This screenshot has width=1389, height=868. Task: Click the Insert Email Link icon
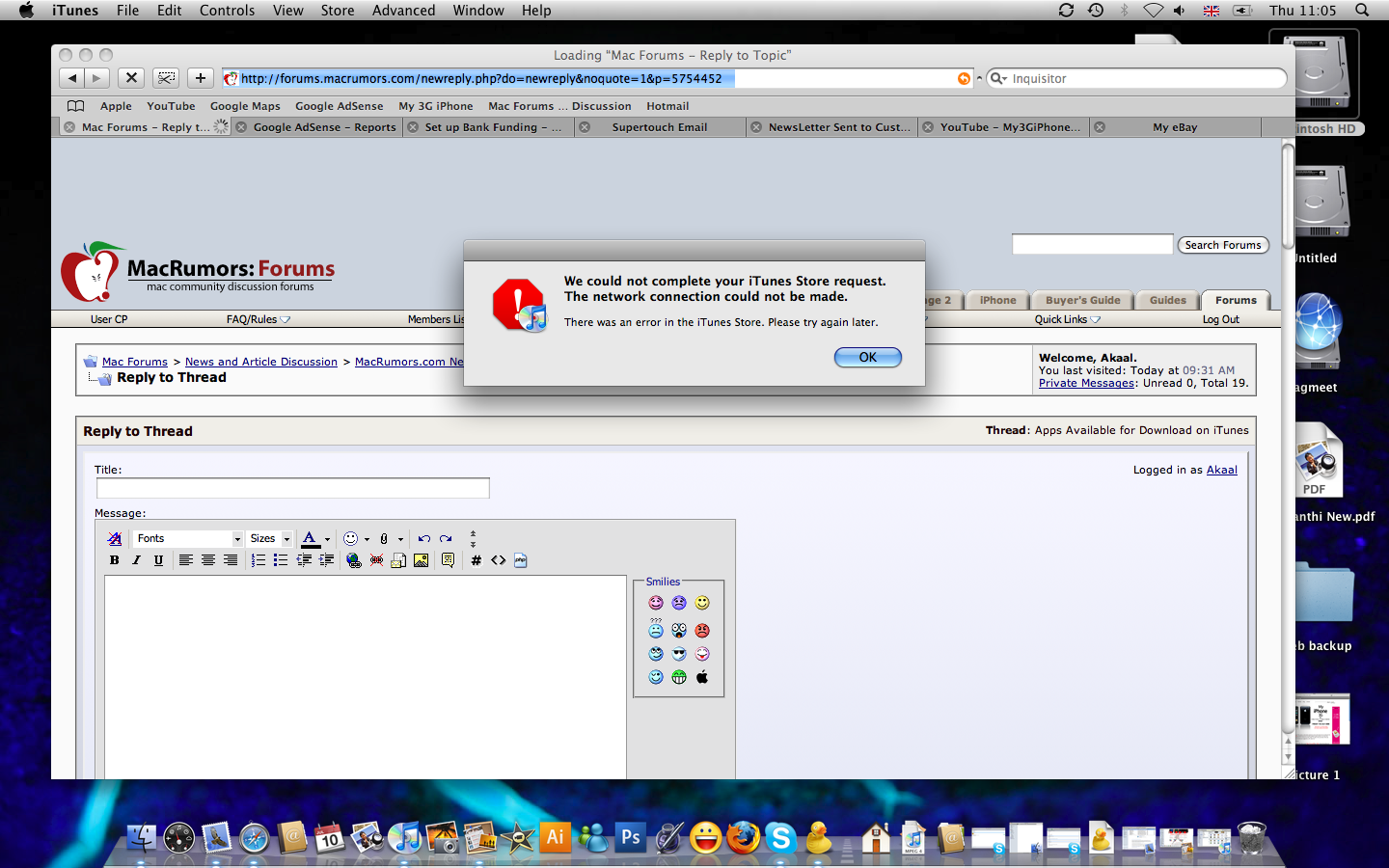coord(398,560)
